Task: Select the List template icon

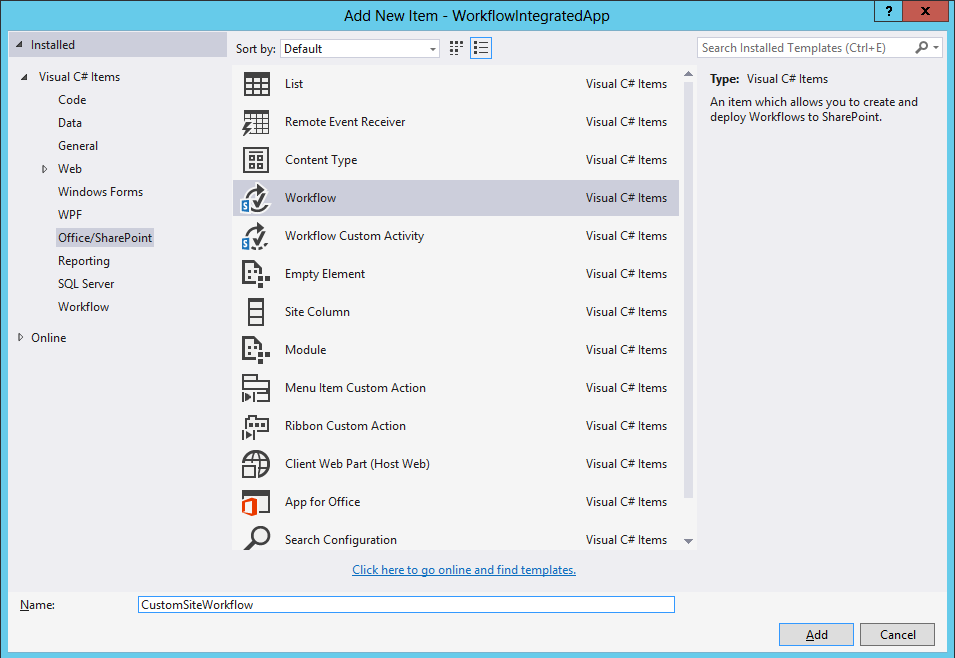Action: click(256, 84)
